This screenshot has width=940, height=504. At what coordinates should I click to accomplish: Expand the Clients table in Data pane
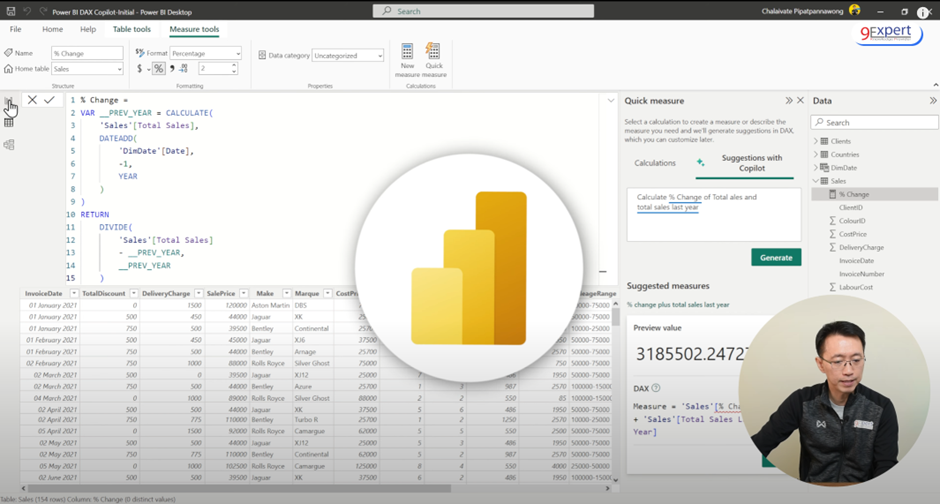pyautogui.click(x=816, y=141)
